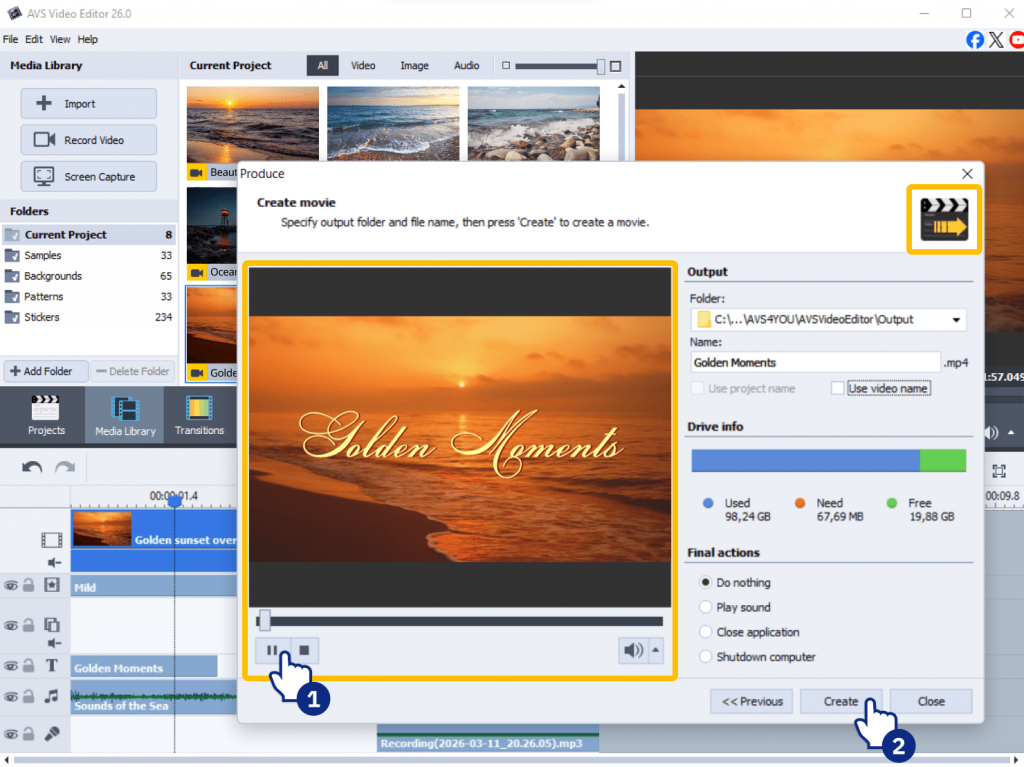This screenshot has width=1024, height=767.
Task: Expand main window volume arrow
Action: [1011, 432]
